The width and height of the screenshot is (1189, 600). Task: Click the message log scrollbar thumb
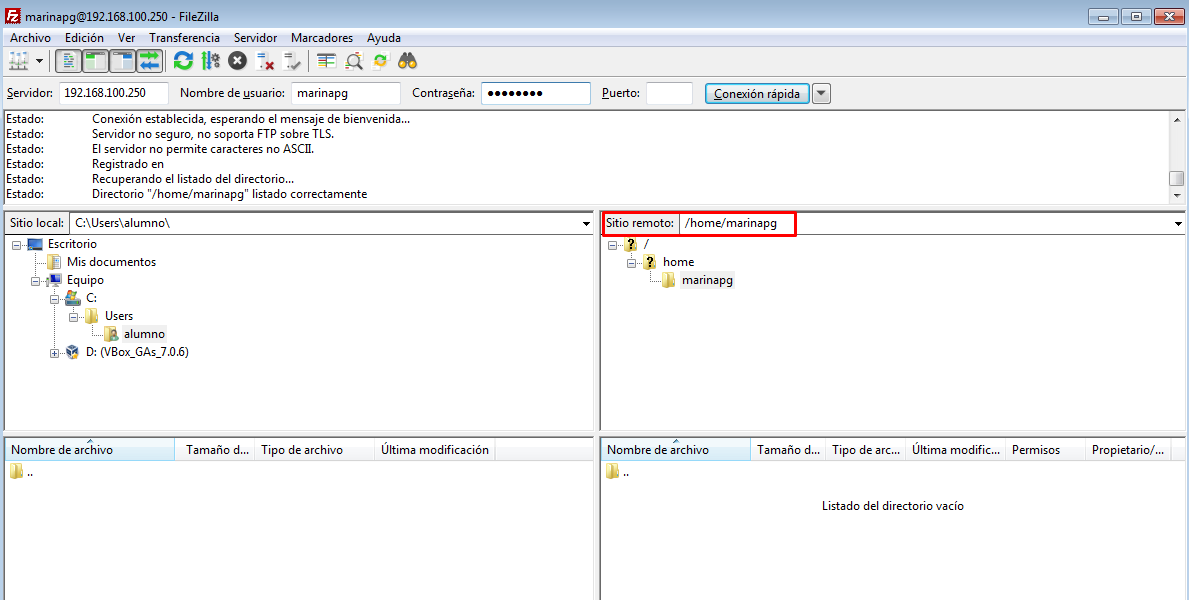point(1176,178)
